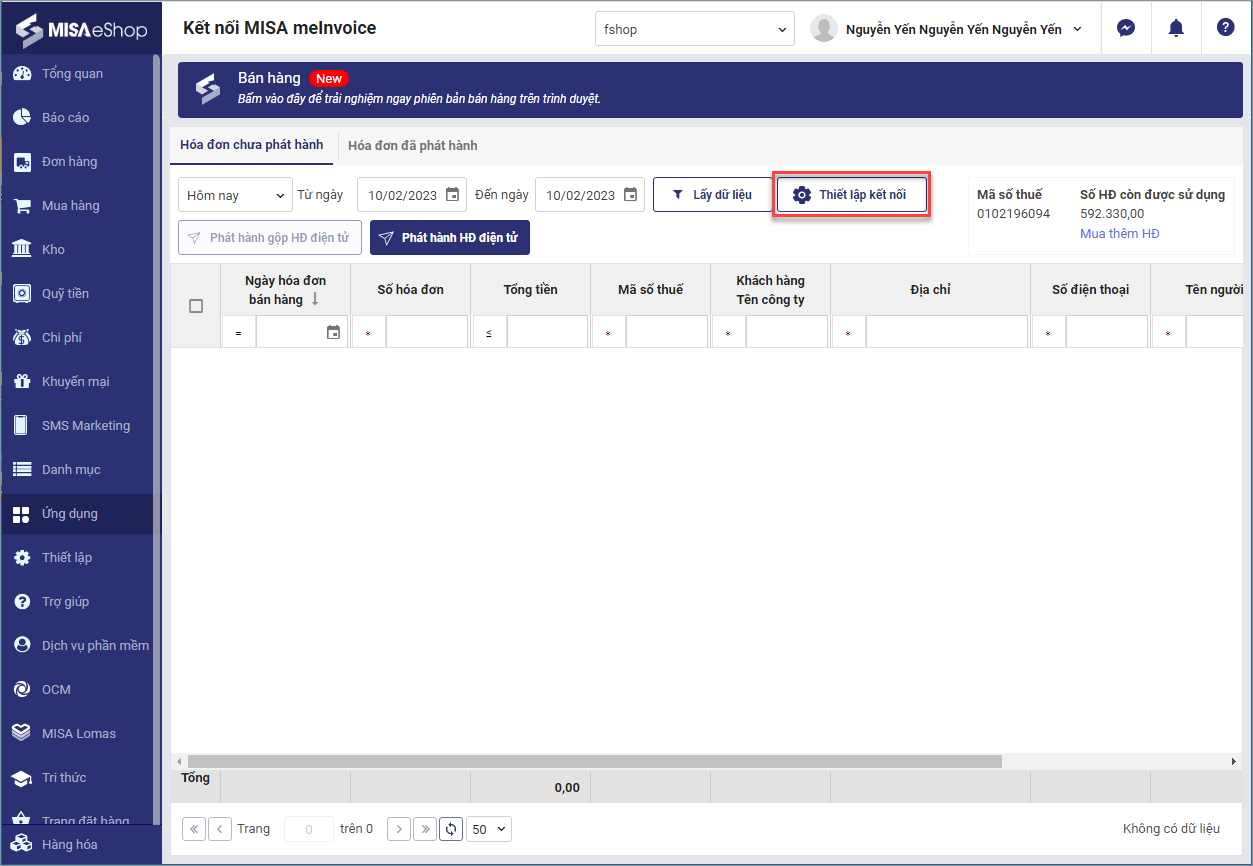This screenshot has height=866, width=1253.
Task: Click Lấy dữ liệu button
Action: [711, 195]
